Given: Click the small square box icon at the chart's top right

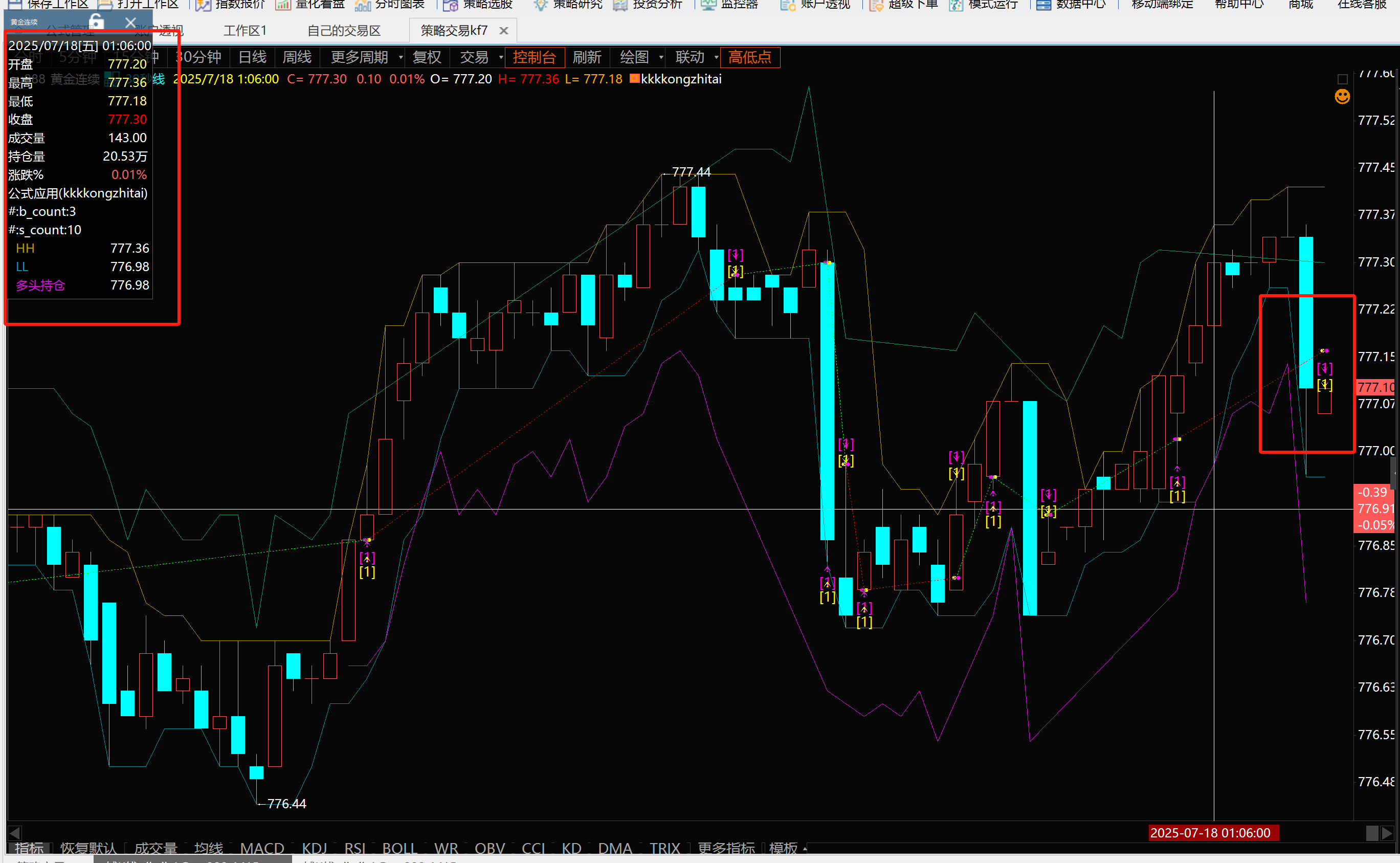Looking at the screenshot, I should click(x=1342, y=79).
